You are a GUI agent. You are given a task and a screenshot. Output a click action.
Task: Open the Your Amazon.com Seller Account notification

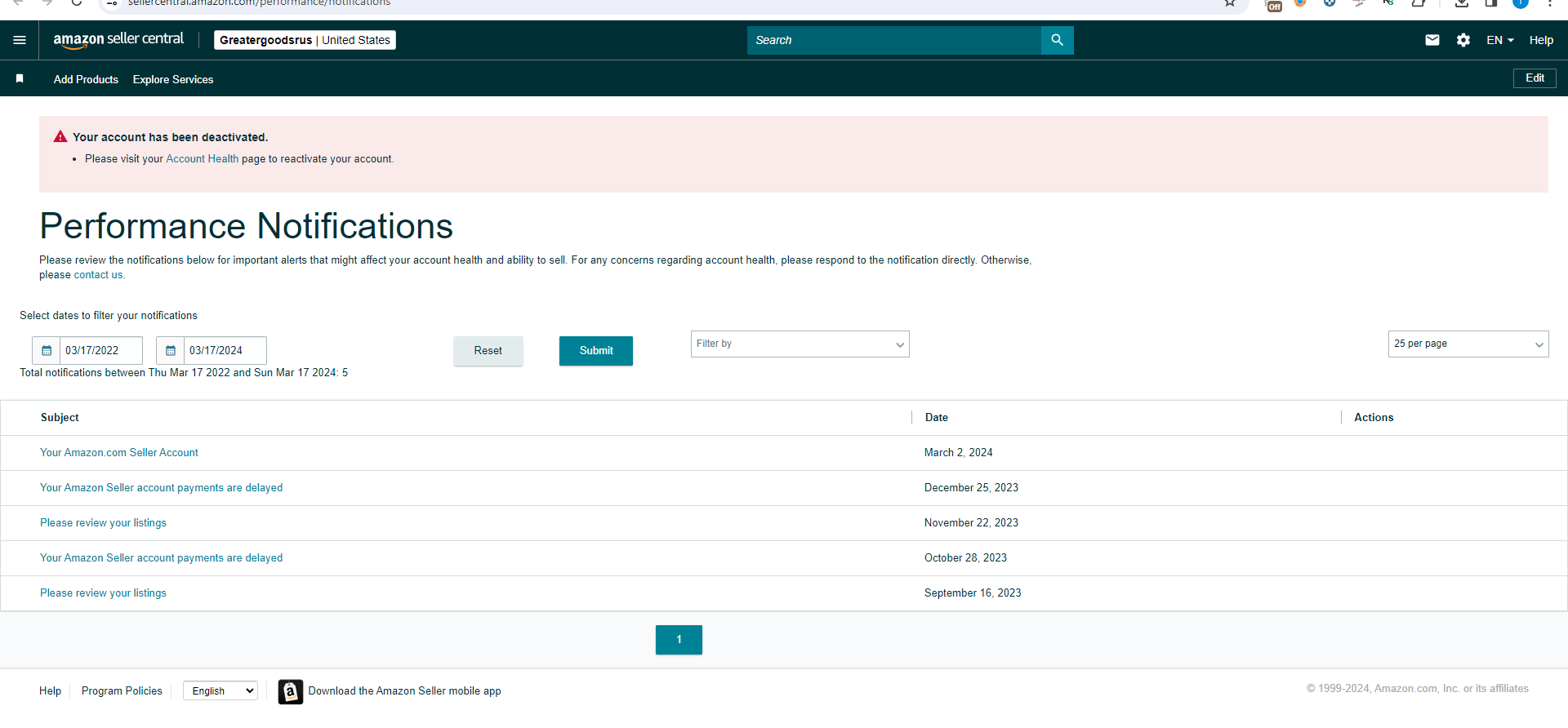tap(119, 452)
